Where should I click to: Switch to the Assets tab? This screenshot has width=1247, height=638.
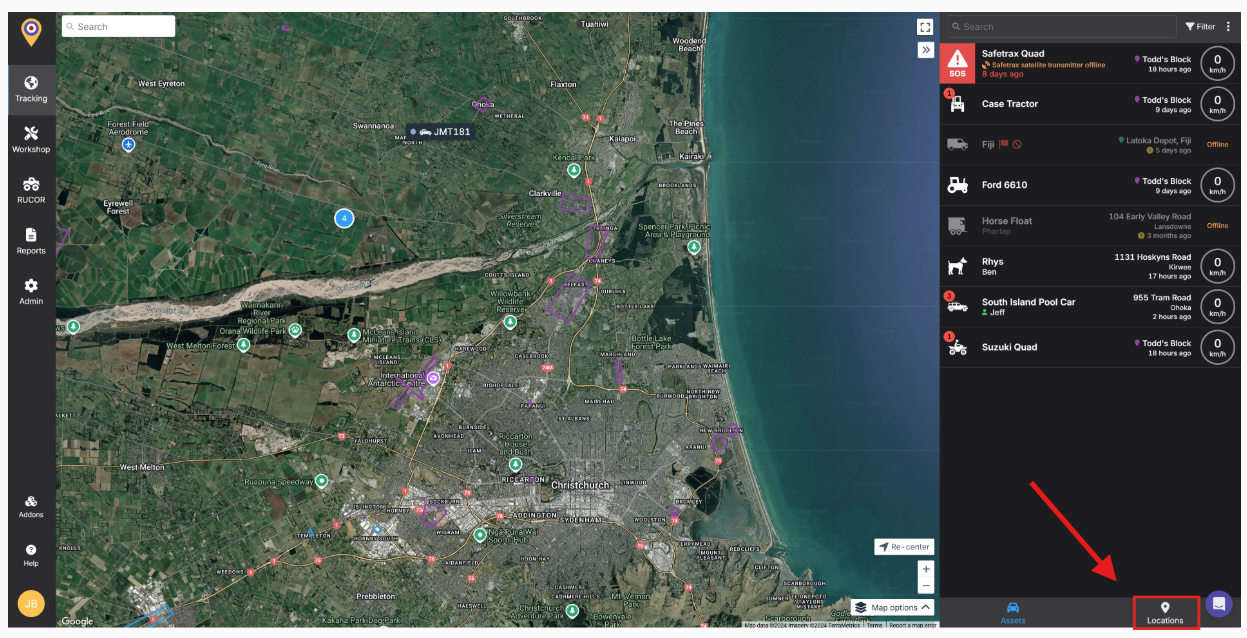coord(1012,613)
